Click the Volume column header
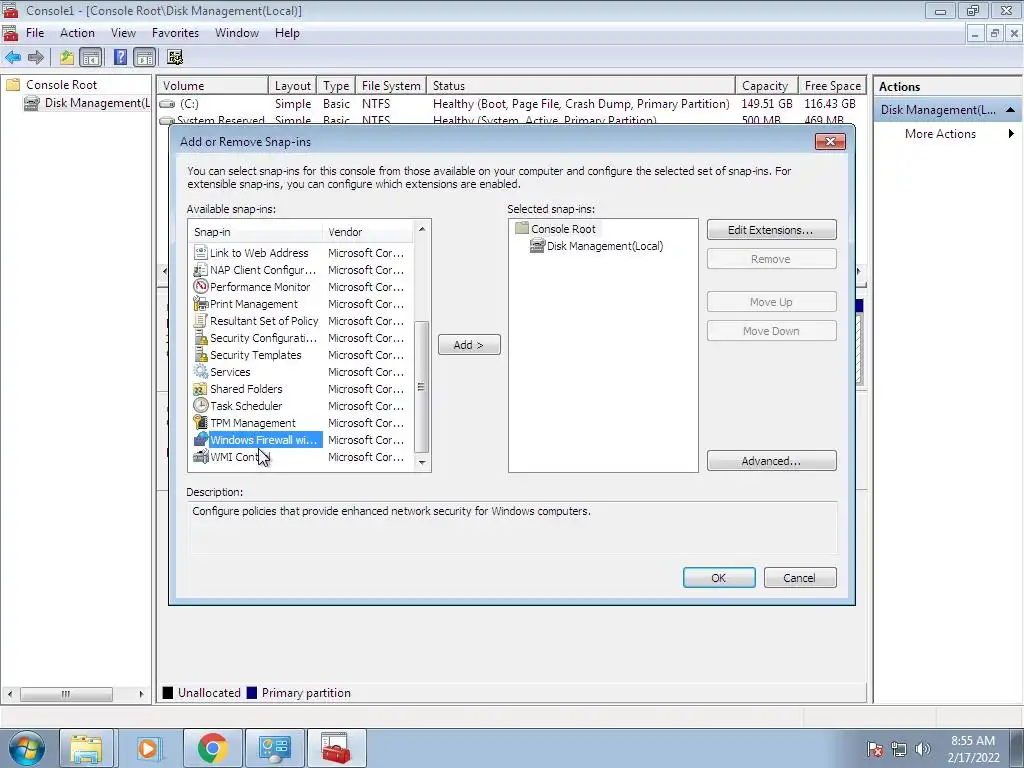The image size is (1024, 768). [213, 86]
